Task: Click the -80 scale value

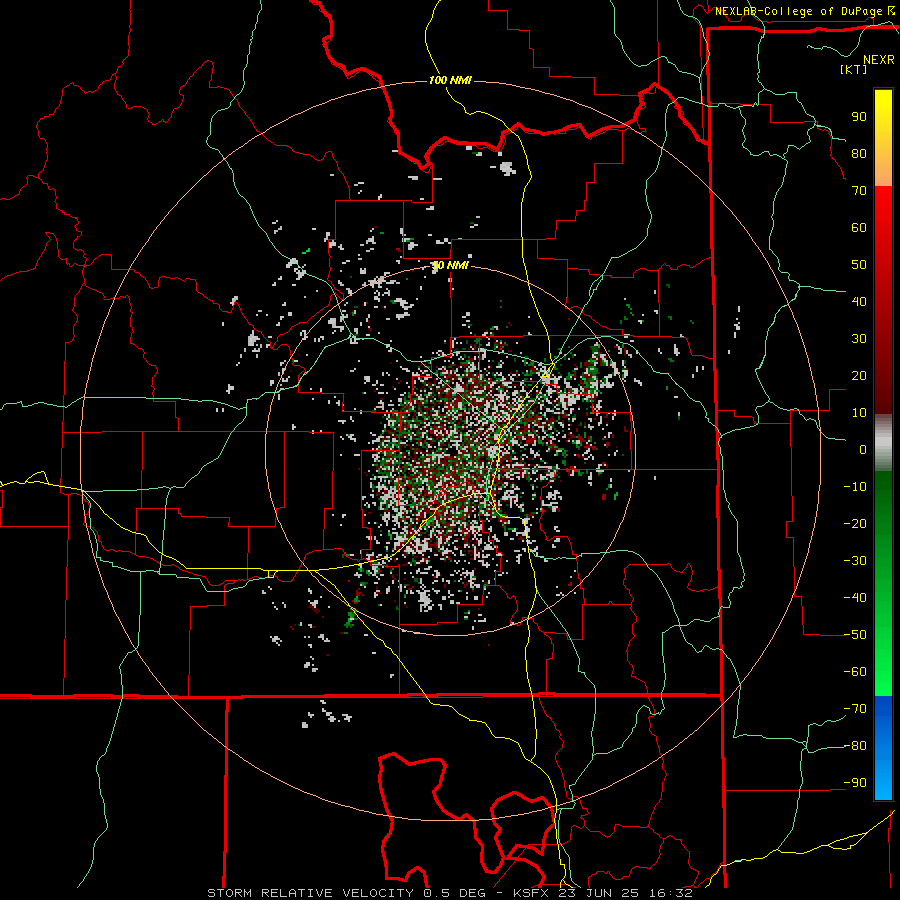Action: (x=855, y=746)
